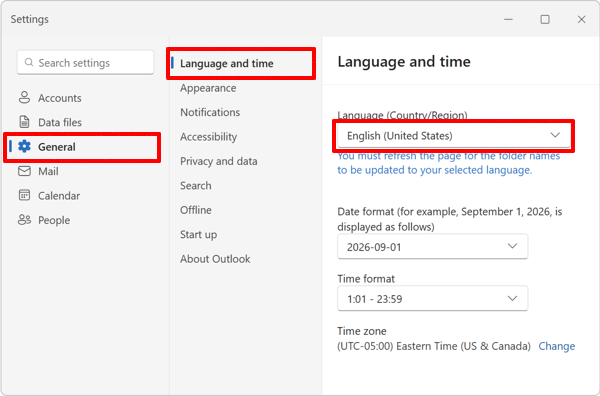600x396 pixels.
Task: Switch to the Offline section
Action: pyautogui.click(x=196, y=210)
